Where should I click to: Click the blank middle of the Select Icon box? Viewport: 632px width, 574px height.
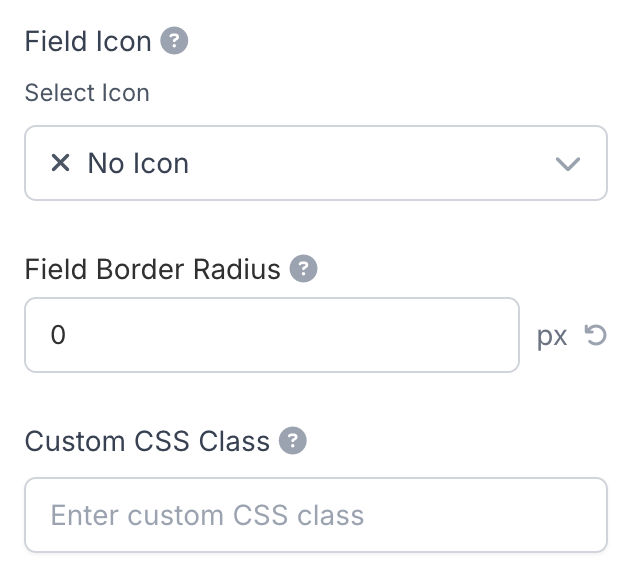pos(370,163)
